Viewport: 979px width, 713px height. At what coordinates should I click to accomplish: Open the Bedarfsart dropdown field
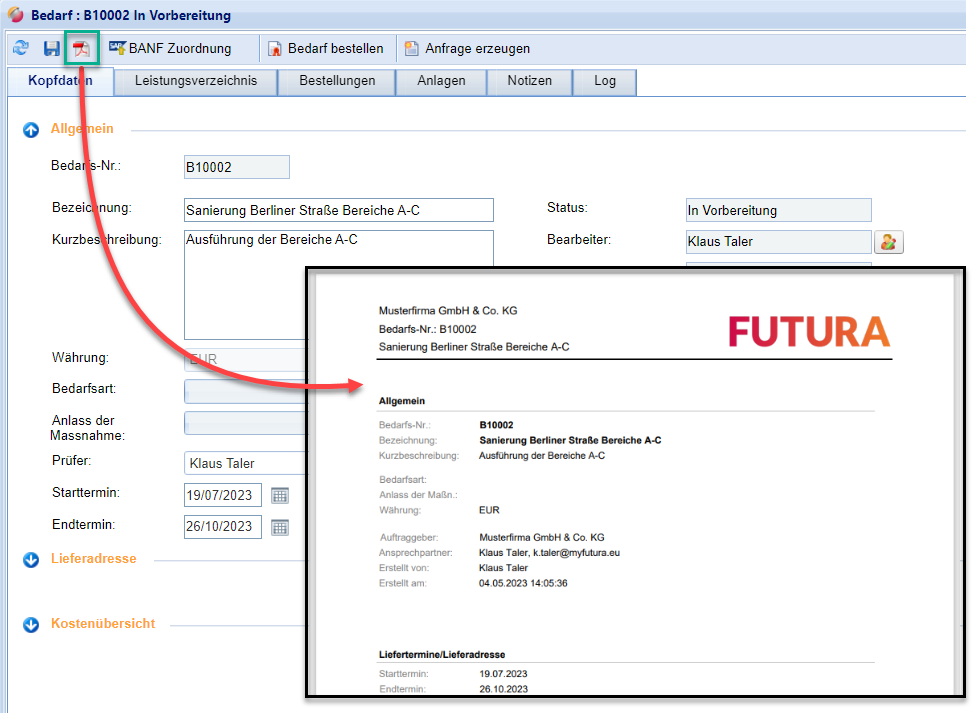(245, 391)
